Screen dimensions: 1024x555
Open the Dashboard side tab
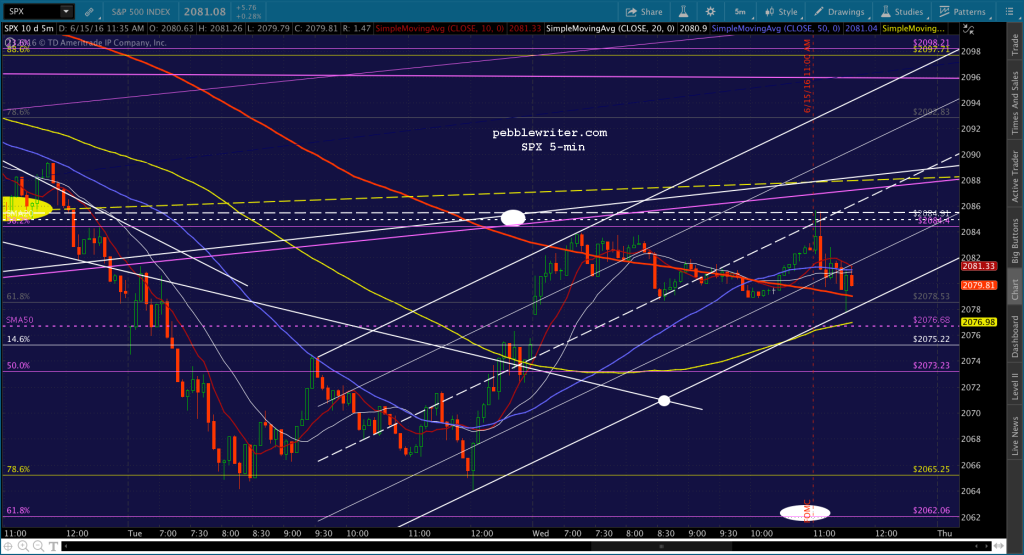click(x=1015, y=336)
